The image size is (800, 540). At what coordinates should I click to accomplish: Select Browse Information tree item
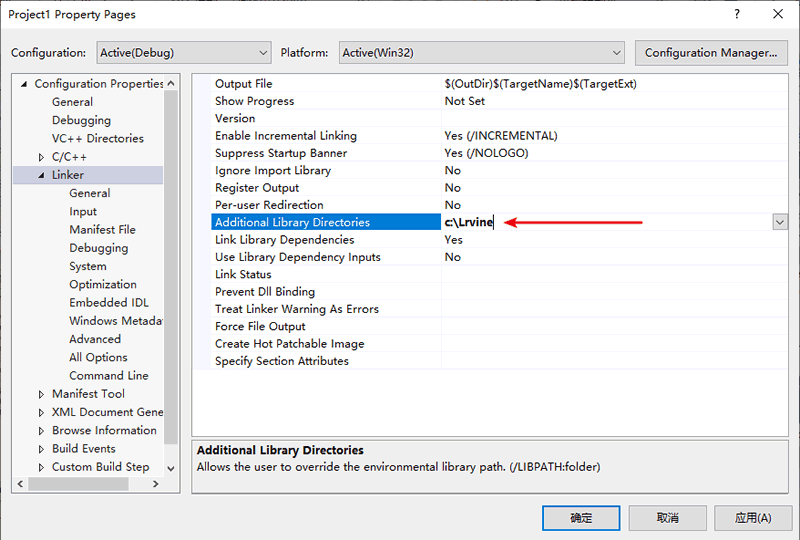104,430
